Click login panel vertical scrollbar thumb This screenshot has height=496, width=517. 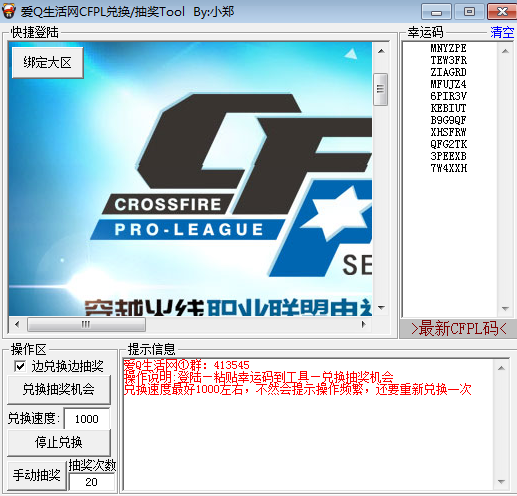tap(381, 89)
